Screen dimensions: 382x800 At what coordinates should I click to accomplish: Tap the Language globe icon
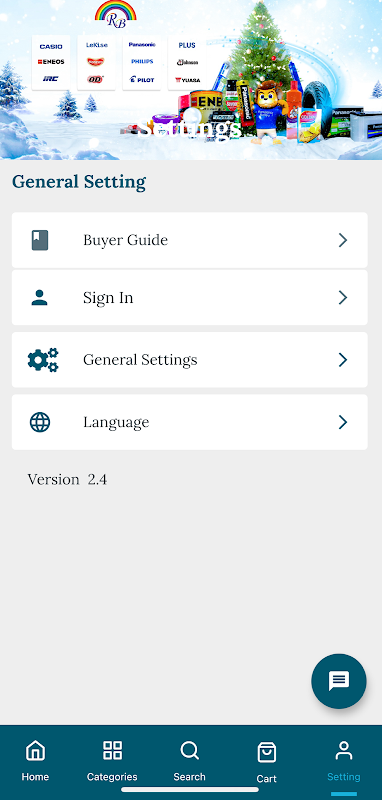40,422
